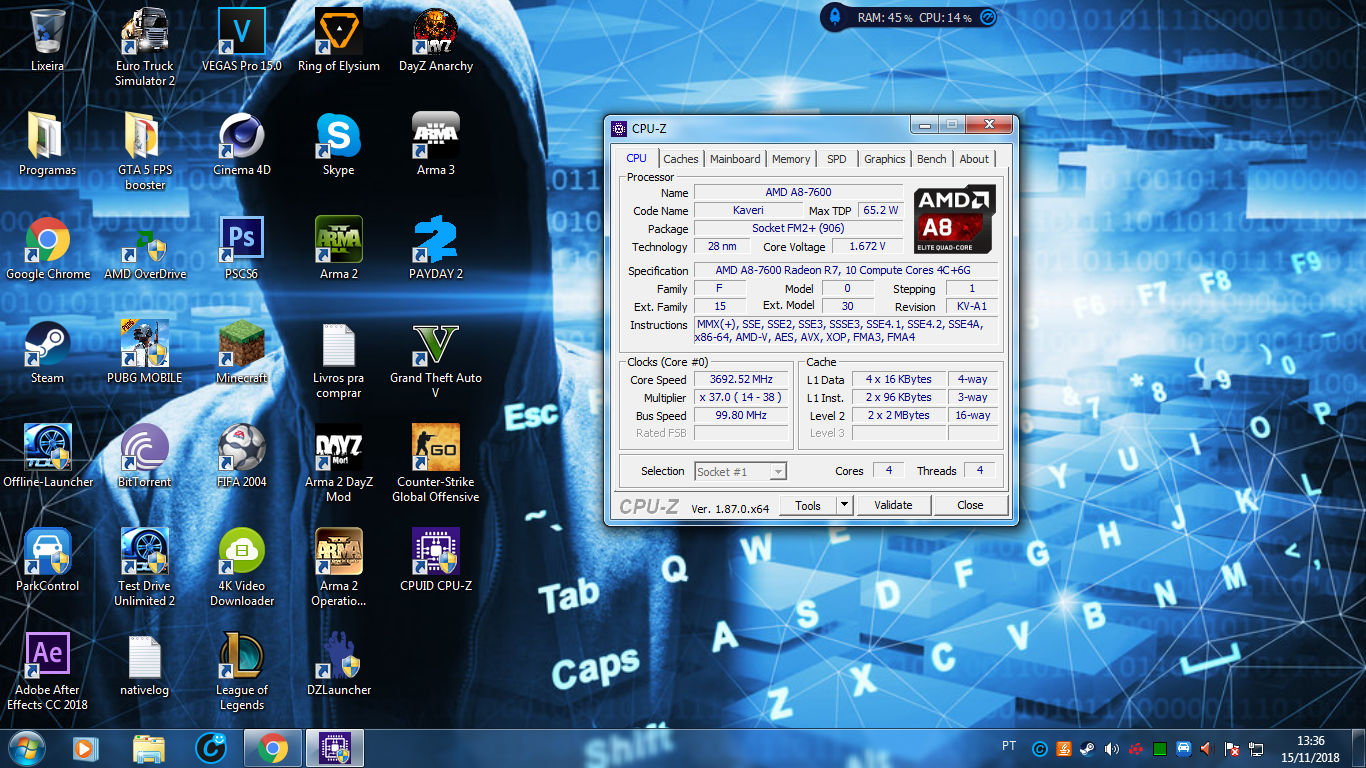Select the nativelog file icon
This screenshot has width=1366, height=768.
(x=145, y=664)
